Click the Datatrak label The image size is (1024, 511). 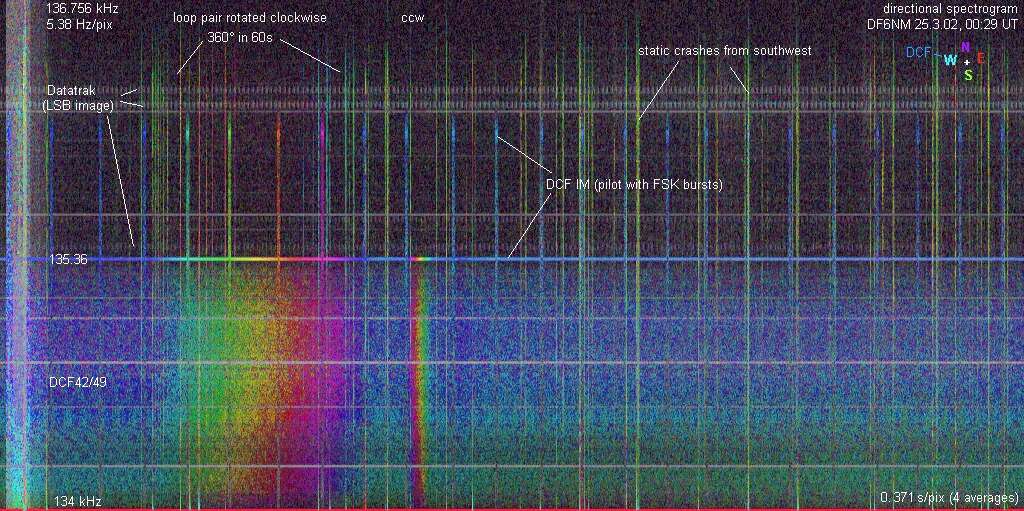[x=71, y=90]
